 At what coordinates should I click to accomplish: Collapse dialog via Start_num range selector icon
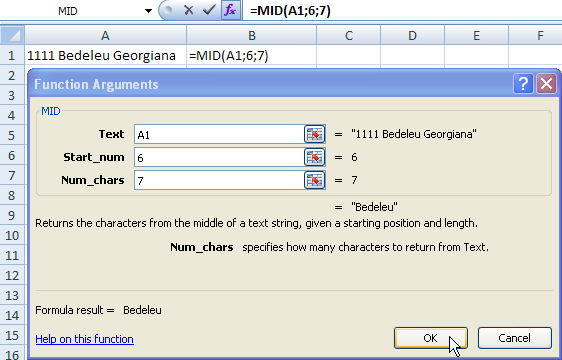314,157
